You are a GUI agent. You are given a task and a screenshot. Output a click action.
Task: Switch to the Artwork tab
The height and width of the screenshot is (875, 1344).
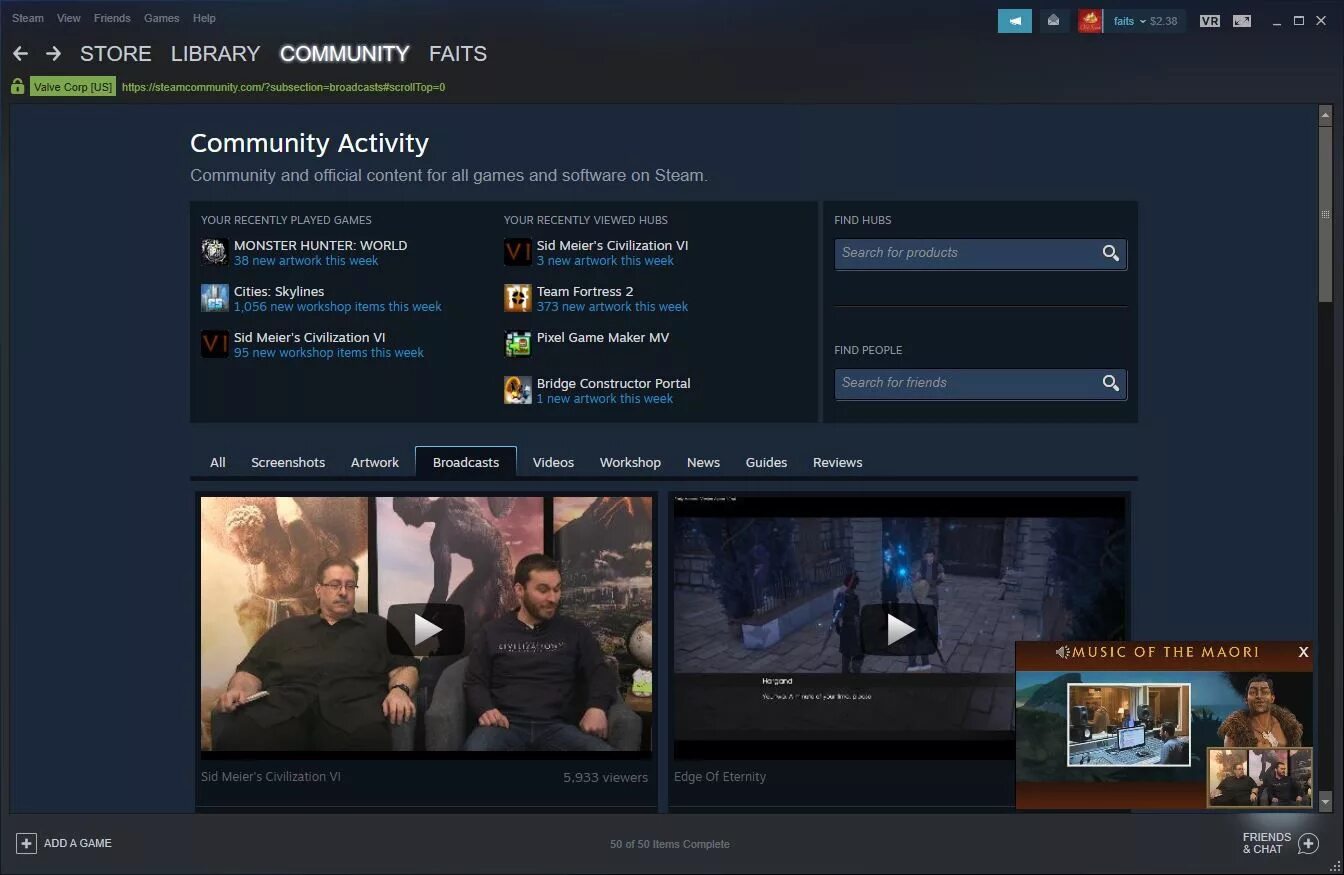pos(375,462)
